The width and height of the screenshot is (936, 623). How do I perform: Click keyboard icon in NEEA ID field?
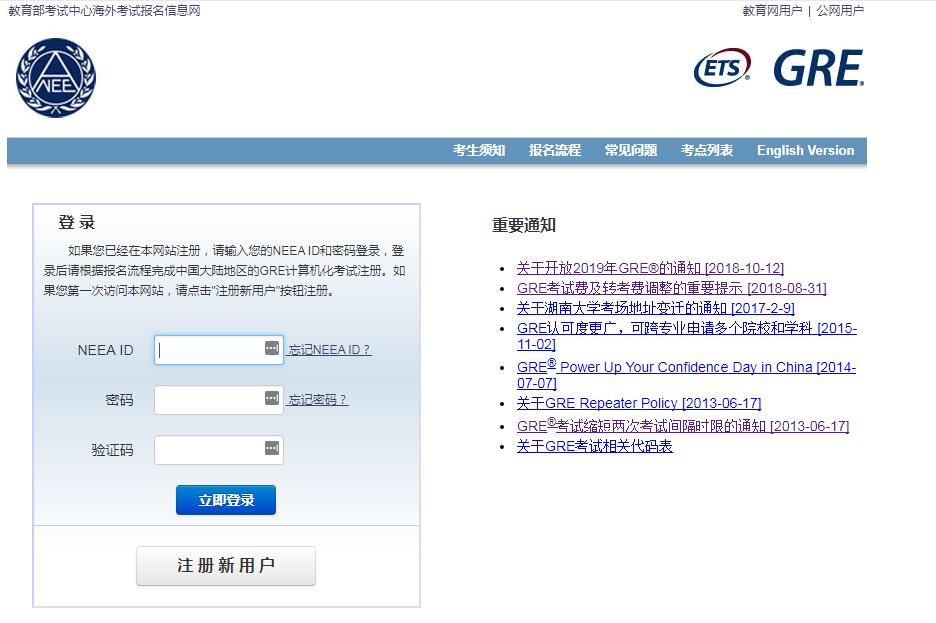tap(272, 349)
